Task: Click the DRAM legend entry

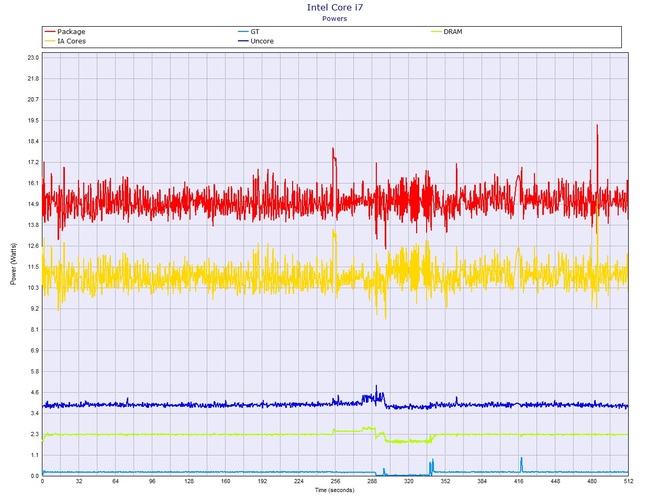Action: point(447,32)
